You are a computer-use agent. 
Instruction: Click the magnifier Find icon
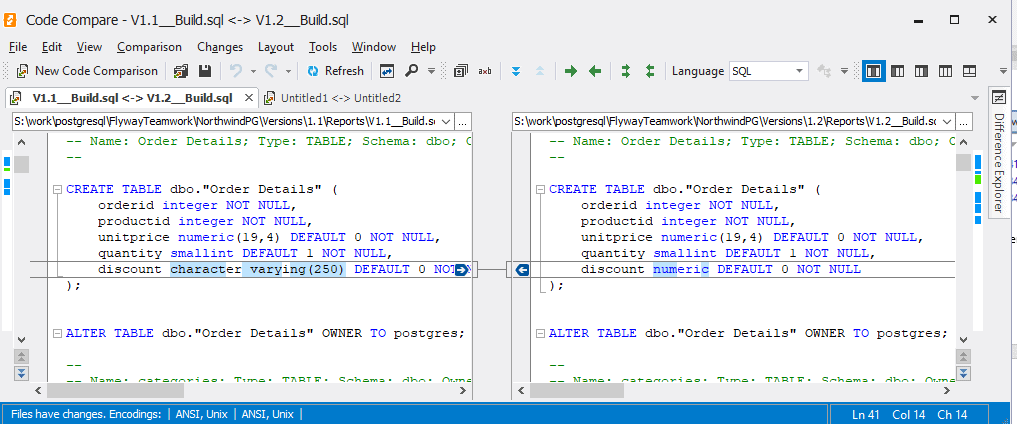pos(411,71)
